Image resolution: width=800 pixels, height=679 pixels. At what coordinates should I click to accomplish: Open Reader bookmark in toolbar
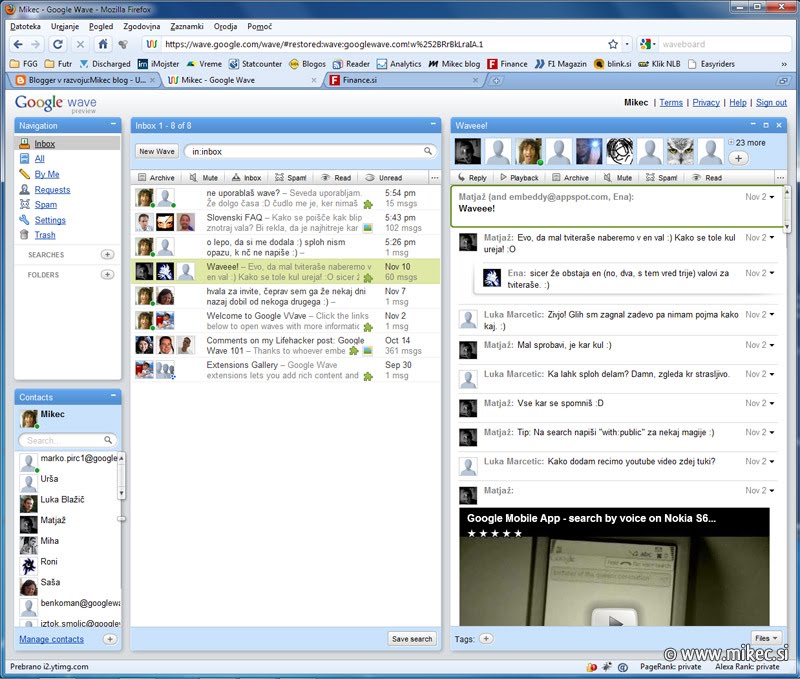tap(351, 64)
